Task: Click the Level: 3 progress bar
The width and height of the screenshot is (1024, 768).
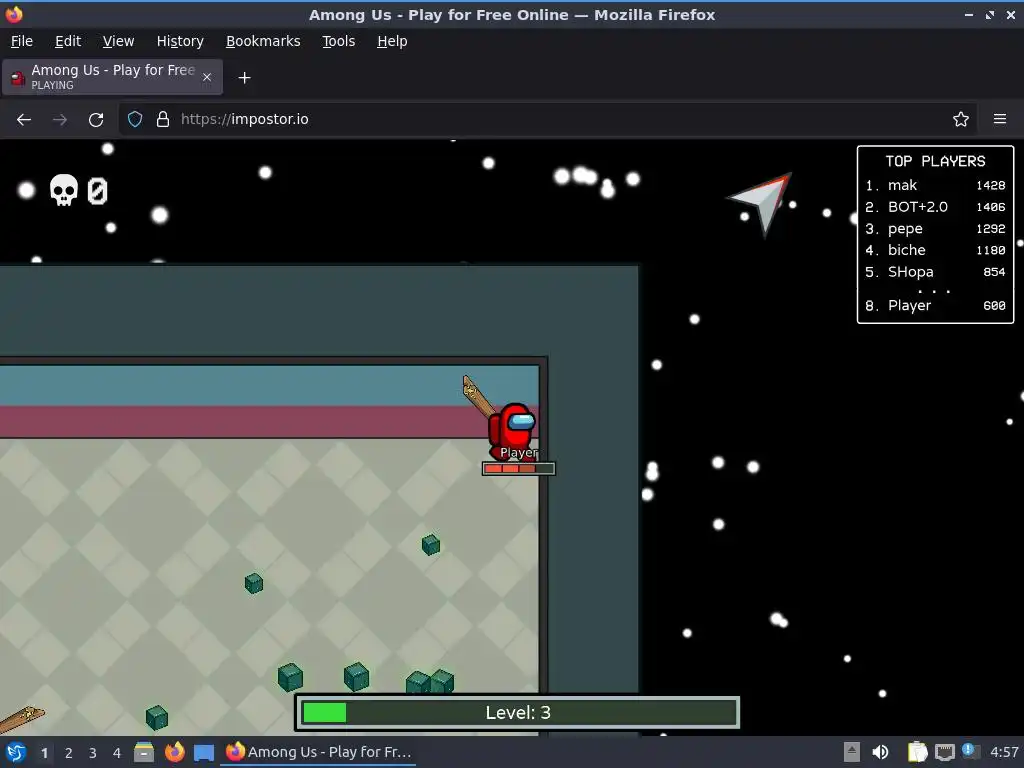Action: pos(518,712)
